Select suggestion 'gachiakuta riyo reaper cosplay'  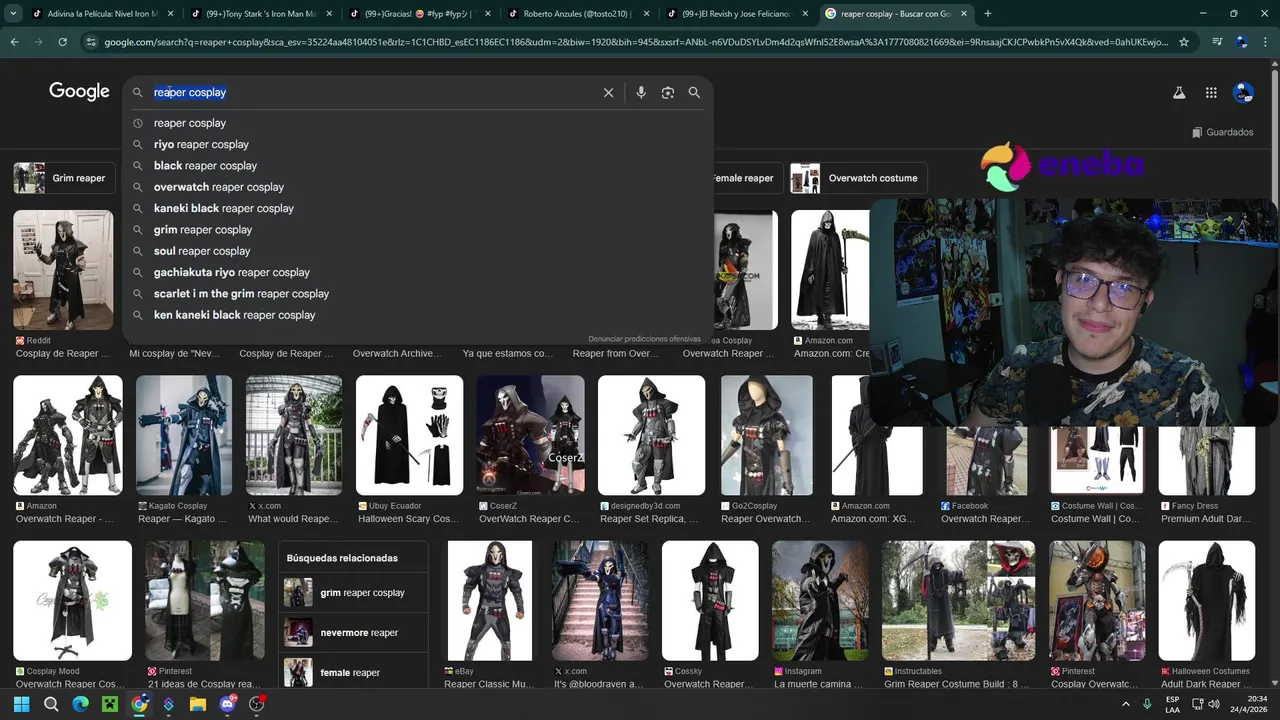point(417,272)
